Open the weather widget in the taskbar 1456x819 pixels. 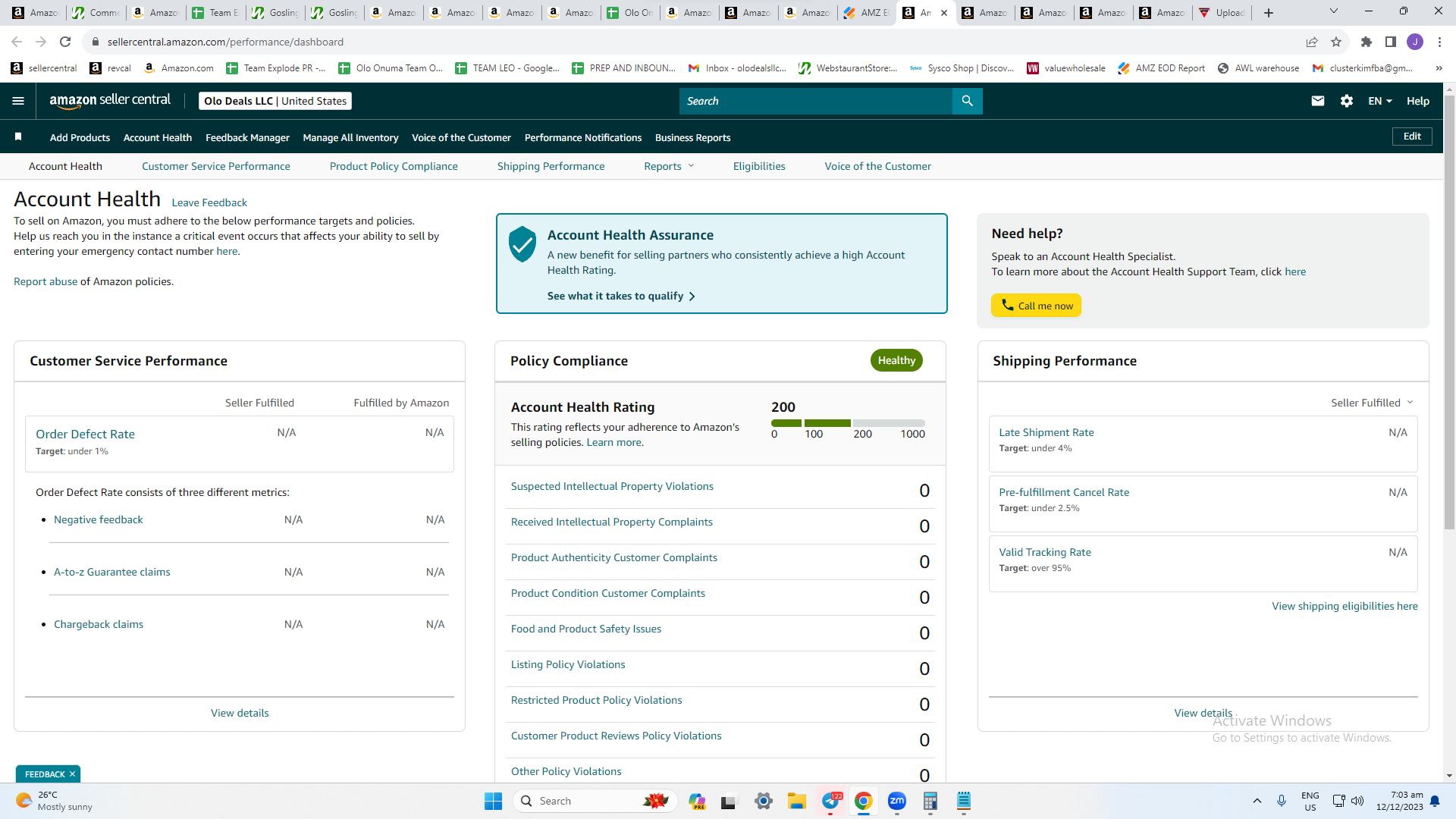(x=55, y=801)
